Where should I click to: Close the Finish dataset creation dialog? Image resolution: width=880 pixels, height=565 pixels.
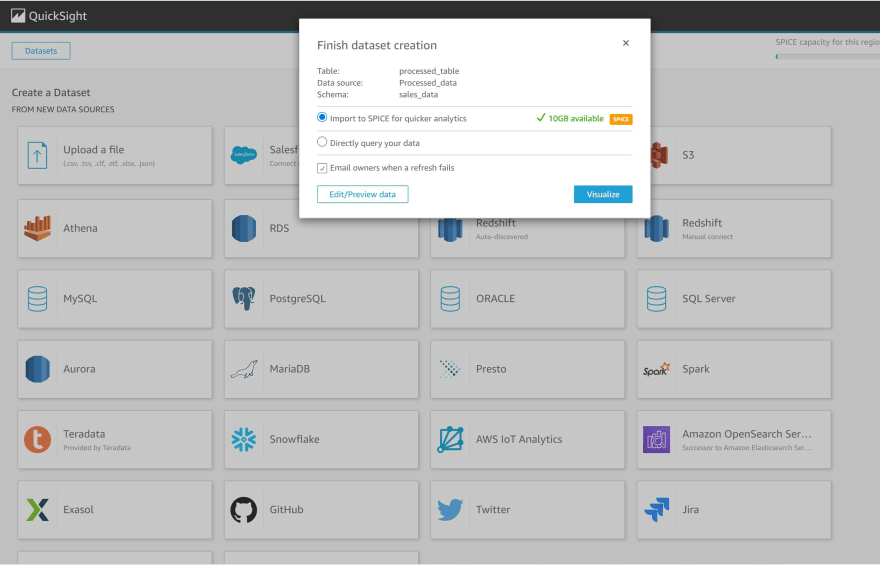[x=626, y=43]
